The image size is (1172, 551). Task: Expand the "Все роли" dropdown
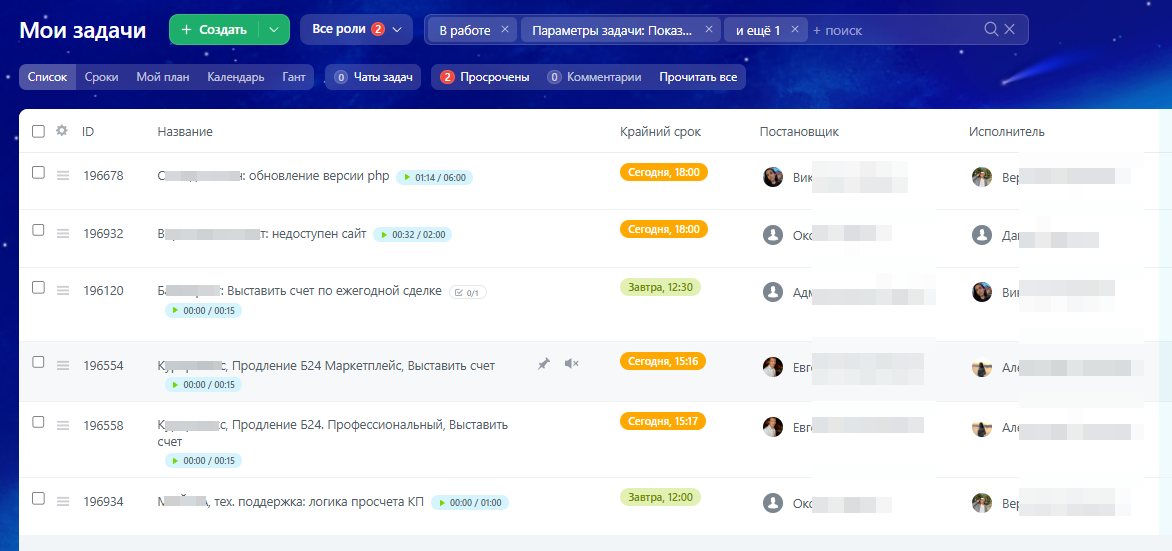coord(356,30)
